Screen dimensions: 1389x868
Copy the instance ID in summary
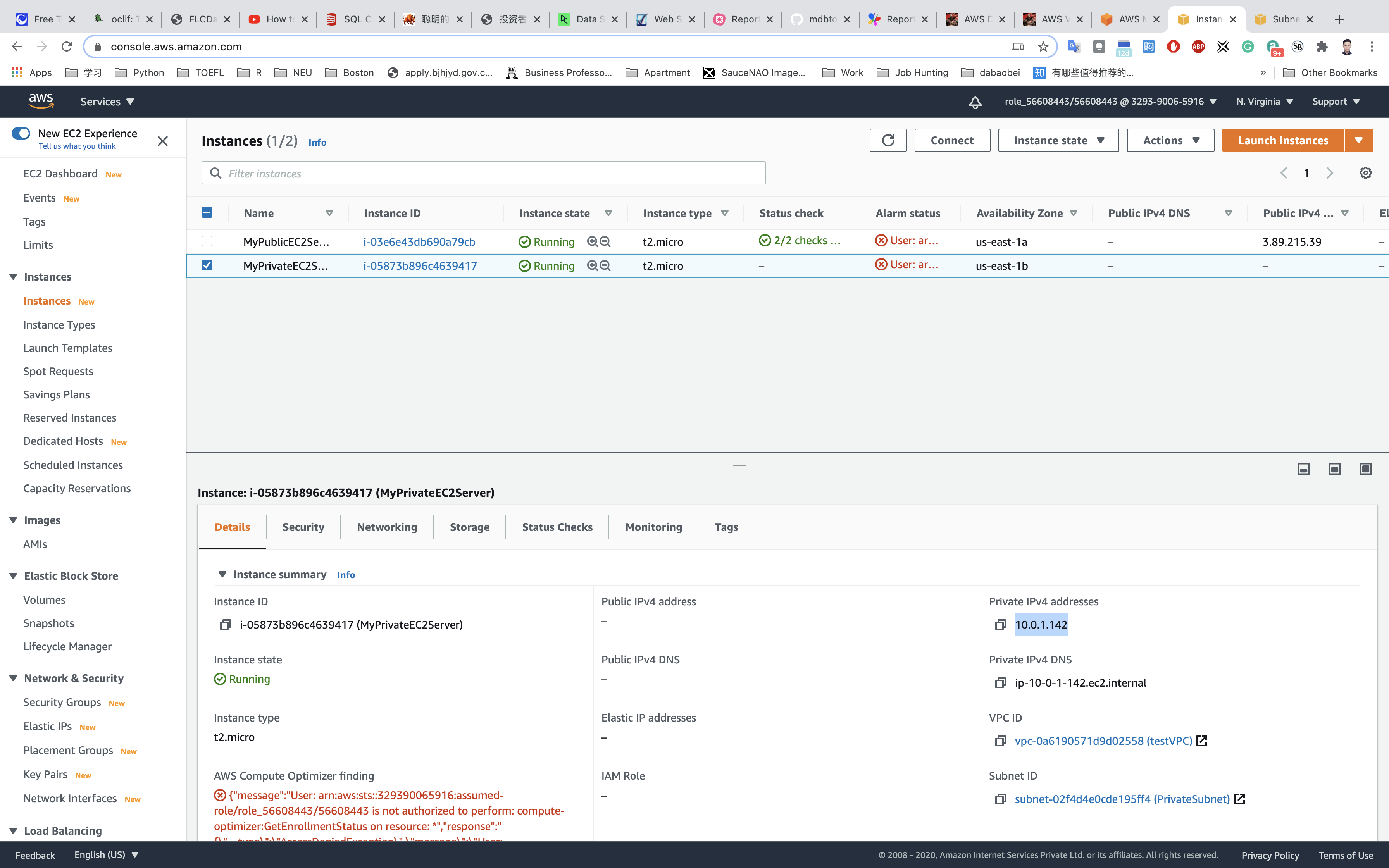(226, 625)
